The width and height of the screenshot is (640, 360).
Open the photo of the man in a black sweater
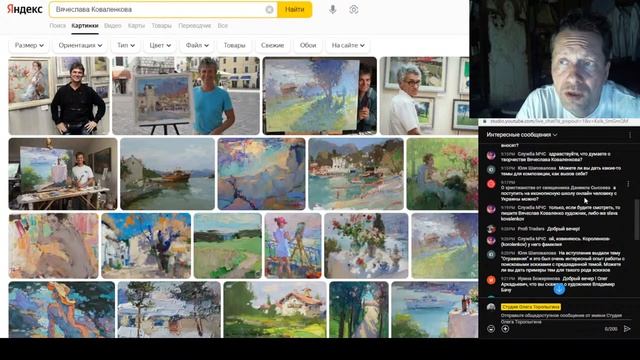[59, 96]
